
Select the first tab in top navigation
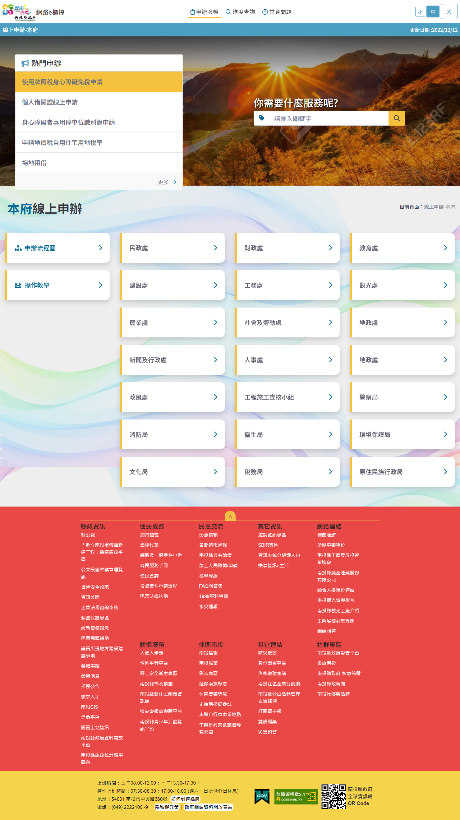click(204, 12)
